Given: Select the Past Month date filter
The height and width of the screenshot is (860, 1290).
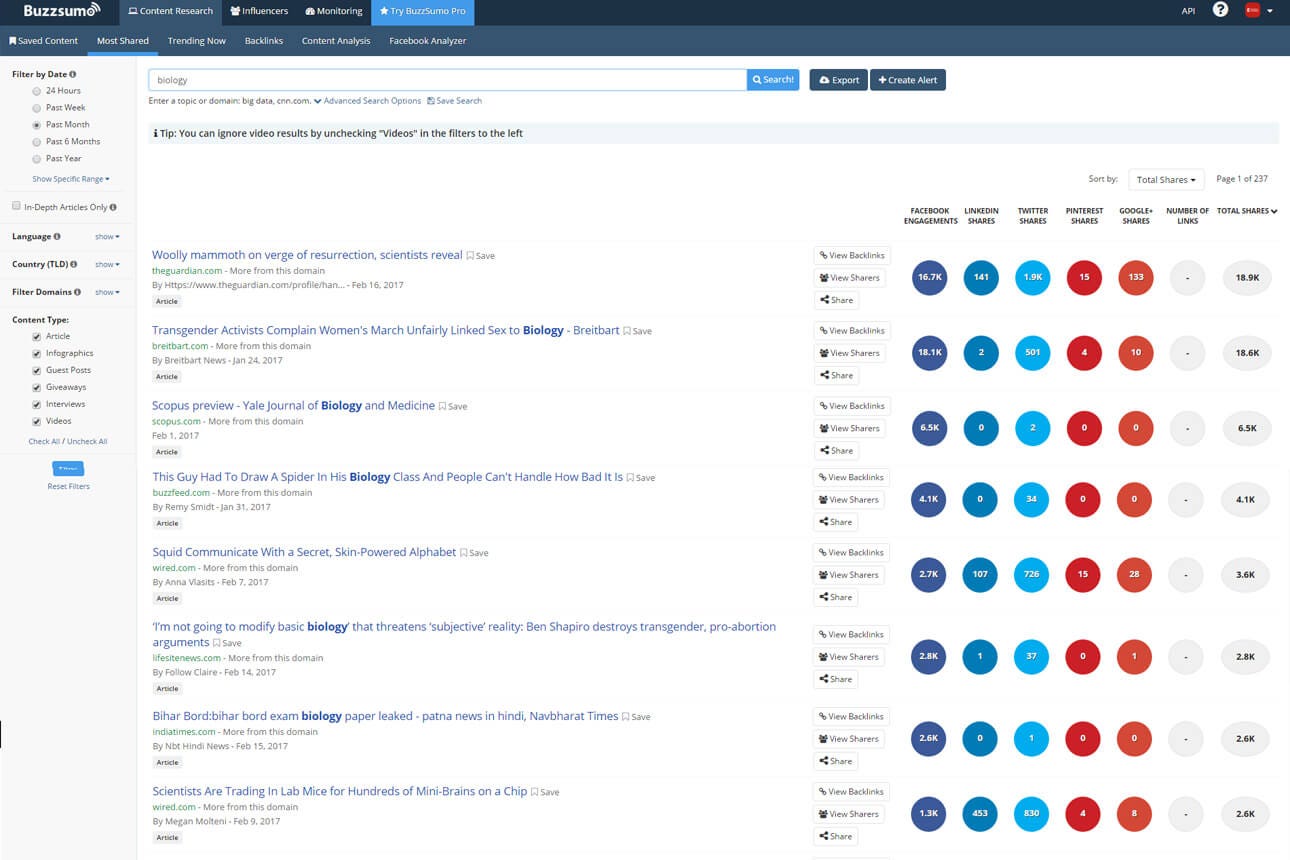Looking at the screenshot, I should point(37,125).
